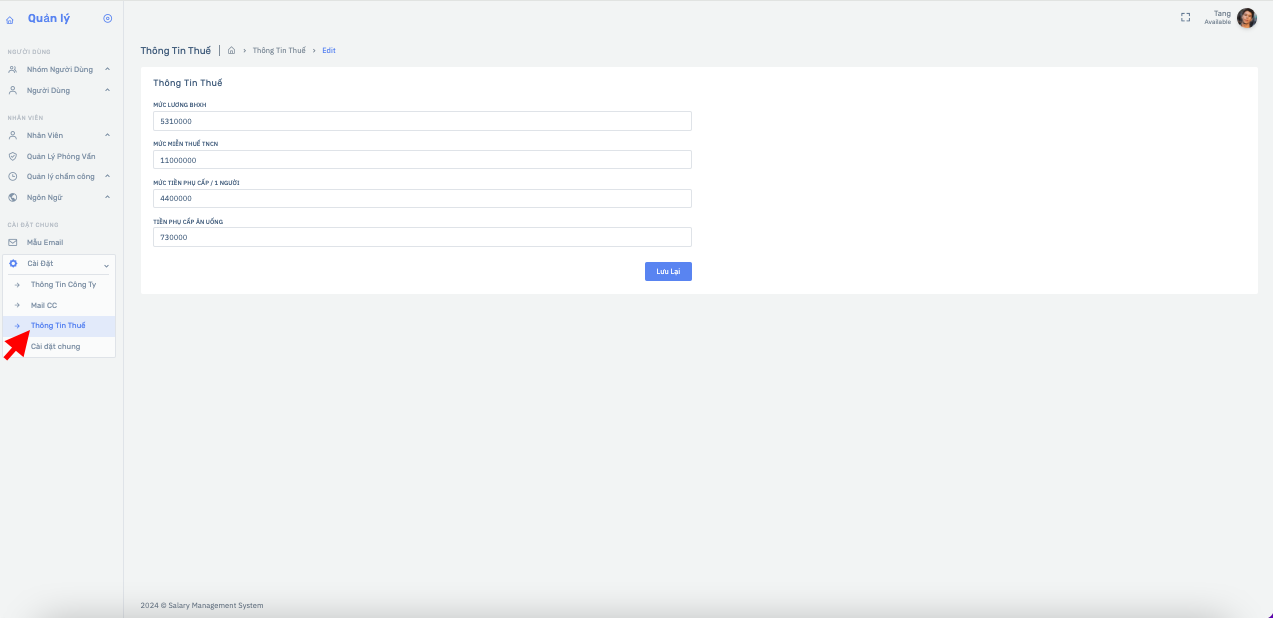Click the Ngôn Ngữ globe icon
The width and height of the screenshot is (1273, 618).
13,197
